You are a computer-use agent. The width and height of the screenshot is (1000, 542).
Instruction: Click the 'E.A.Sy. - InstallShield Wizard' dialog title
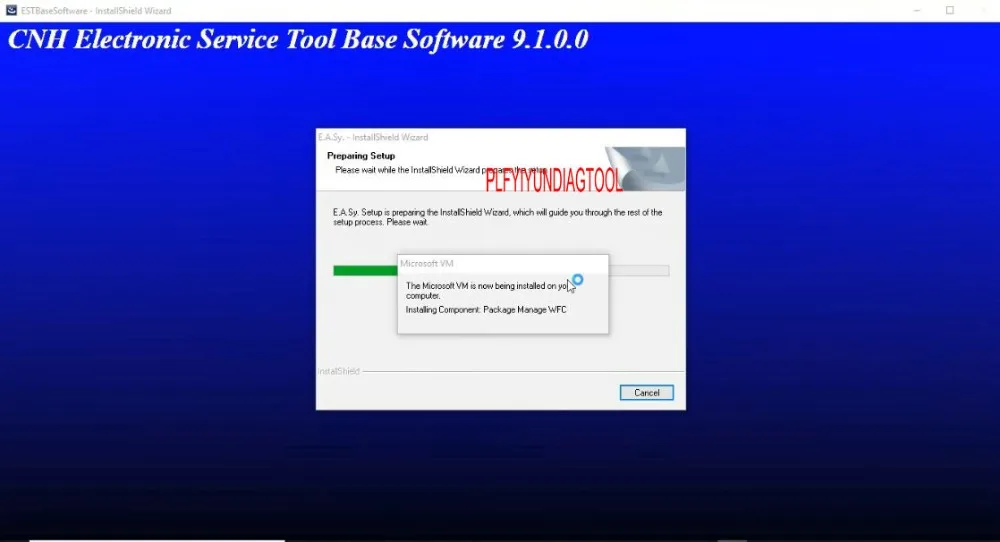[373, 137]
